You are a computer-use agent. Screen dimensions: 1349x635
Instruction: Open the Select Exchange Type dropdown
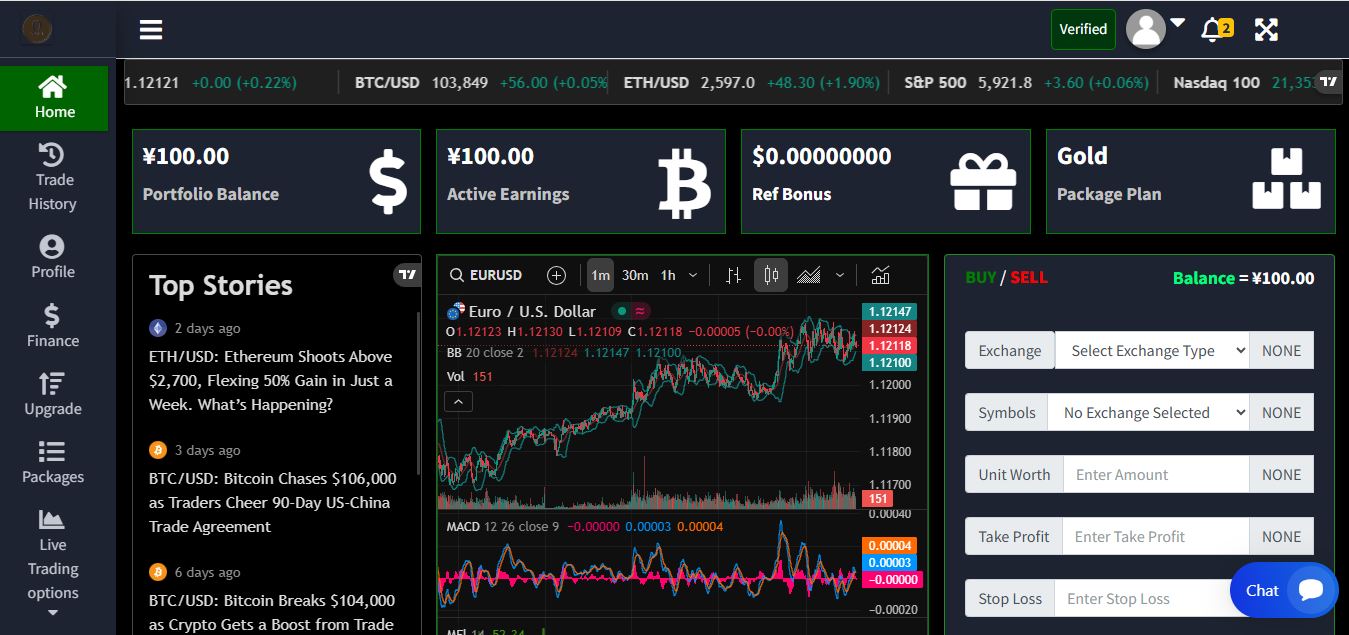click(1151, 351)
